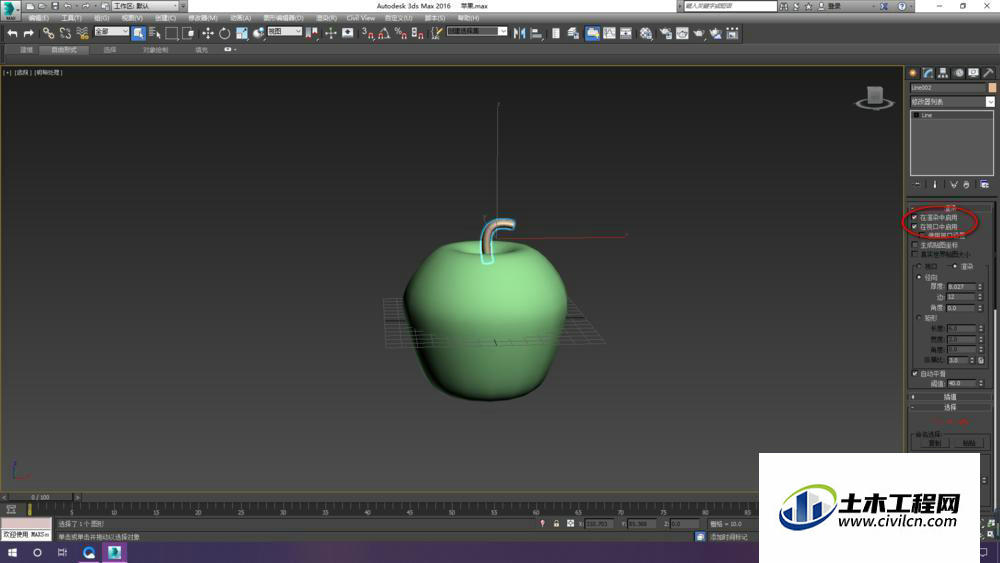Open the selection filter dropdown

tap(112, 31)
